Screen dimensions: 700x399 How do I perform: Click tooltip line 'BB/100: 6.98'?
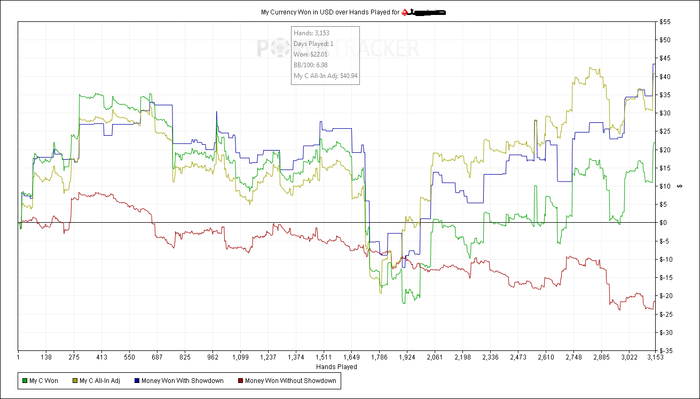311,65
